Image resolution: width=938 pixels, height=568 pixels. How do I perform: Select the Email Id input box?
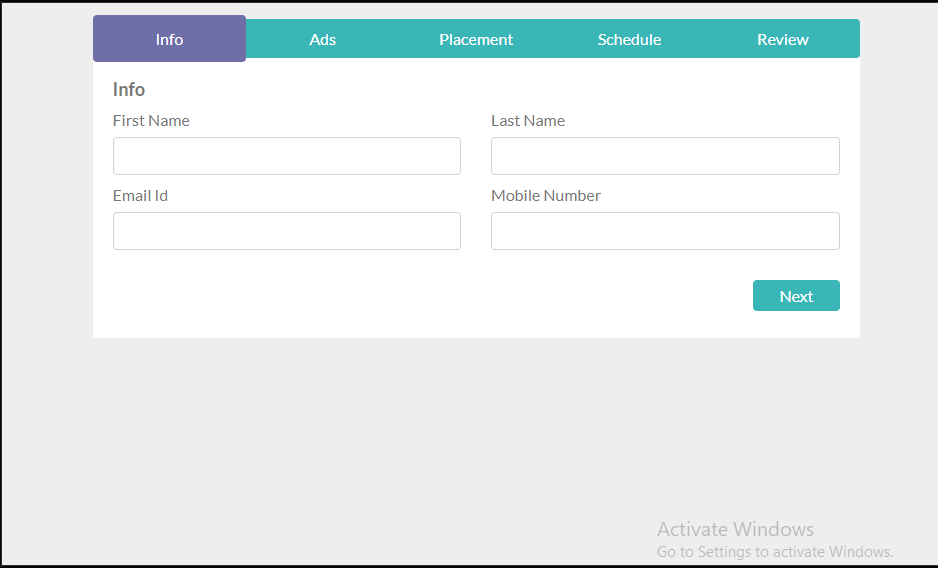click(287, 231)
